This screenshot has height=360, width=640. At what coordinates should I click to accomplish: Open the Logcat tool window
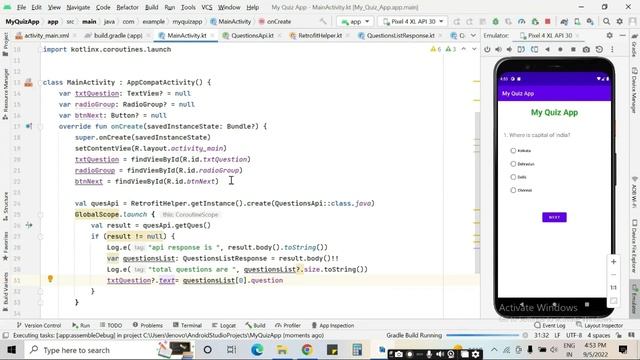coord(224,325)
